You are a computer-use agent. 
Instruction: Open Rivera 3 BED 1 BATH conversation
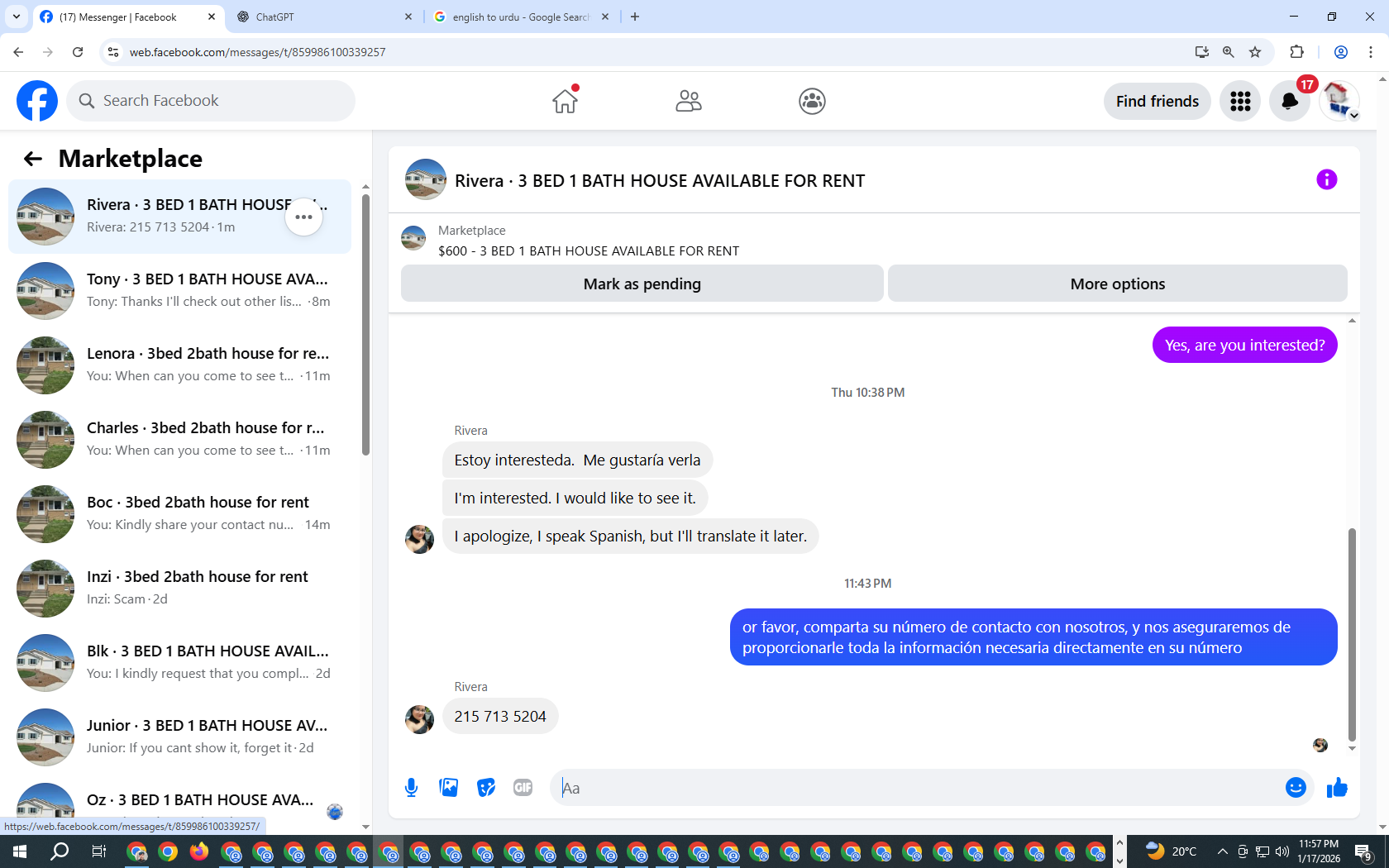tap(179, 217)
